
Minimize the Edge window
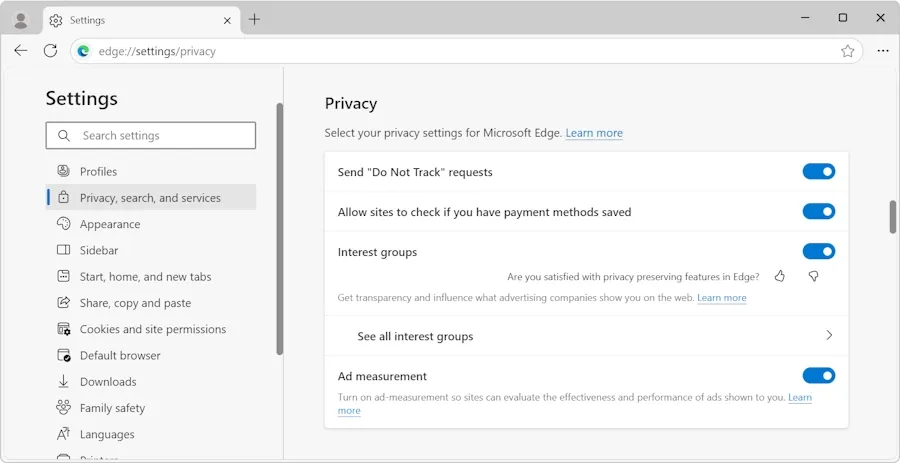[805, 18]
